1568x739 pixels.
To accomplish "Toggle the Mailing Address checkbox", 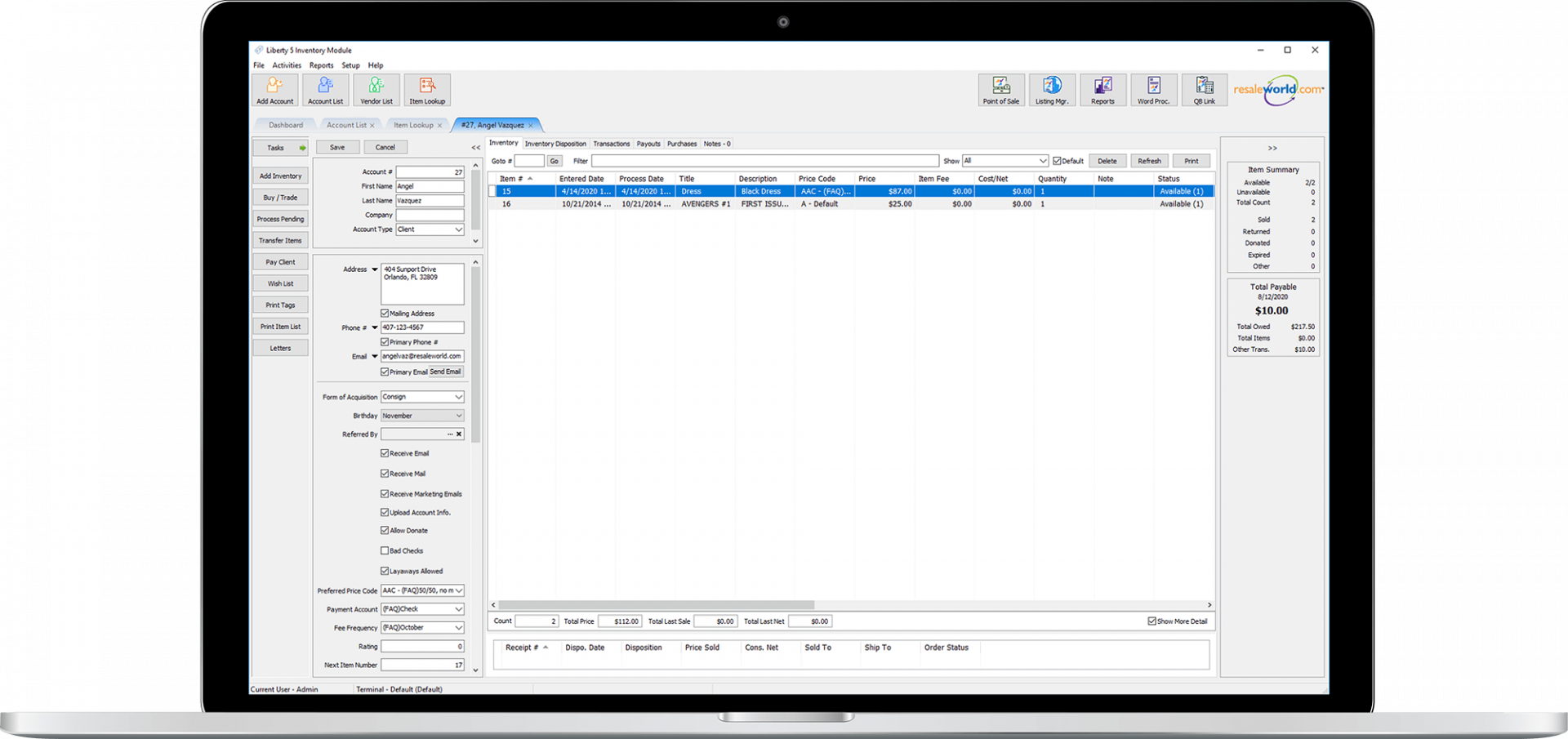I will point(385,313).
